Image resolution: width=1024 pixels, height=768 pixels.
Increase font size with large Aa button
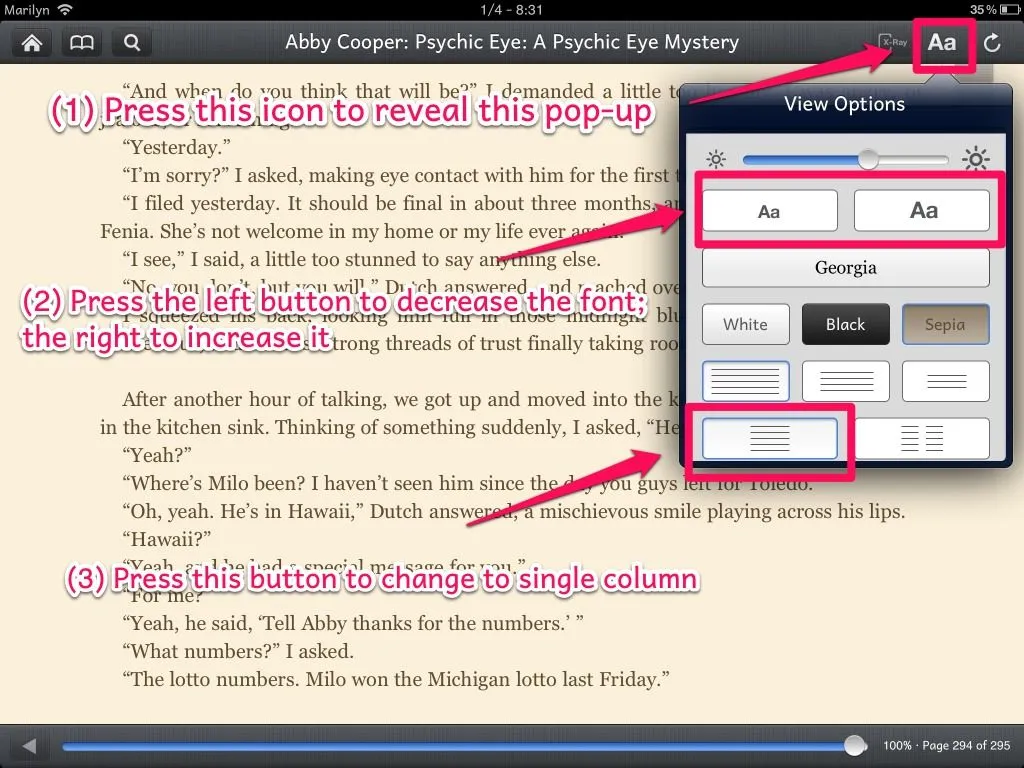pos(922,211)
